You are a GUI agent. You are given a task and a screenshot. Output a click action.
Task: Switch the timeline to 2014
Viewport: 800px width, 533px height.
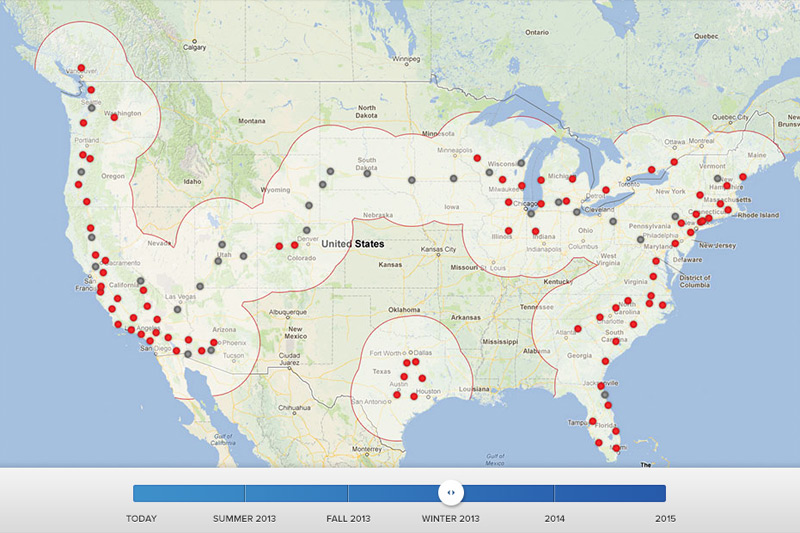point(555,519)
